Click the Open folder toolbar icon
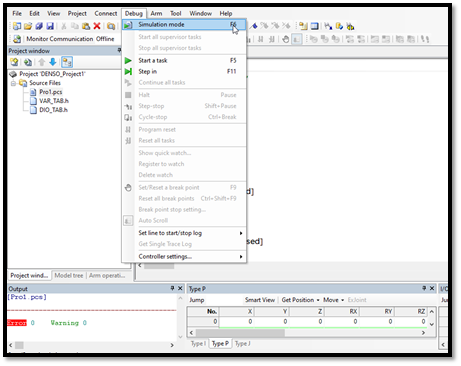Screen dimensions: 461x366 coord(28,26)
